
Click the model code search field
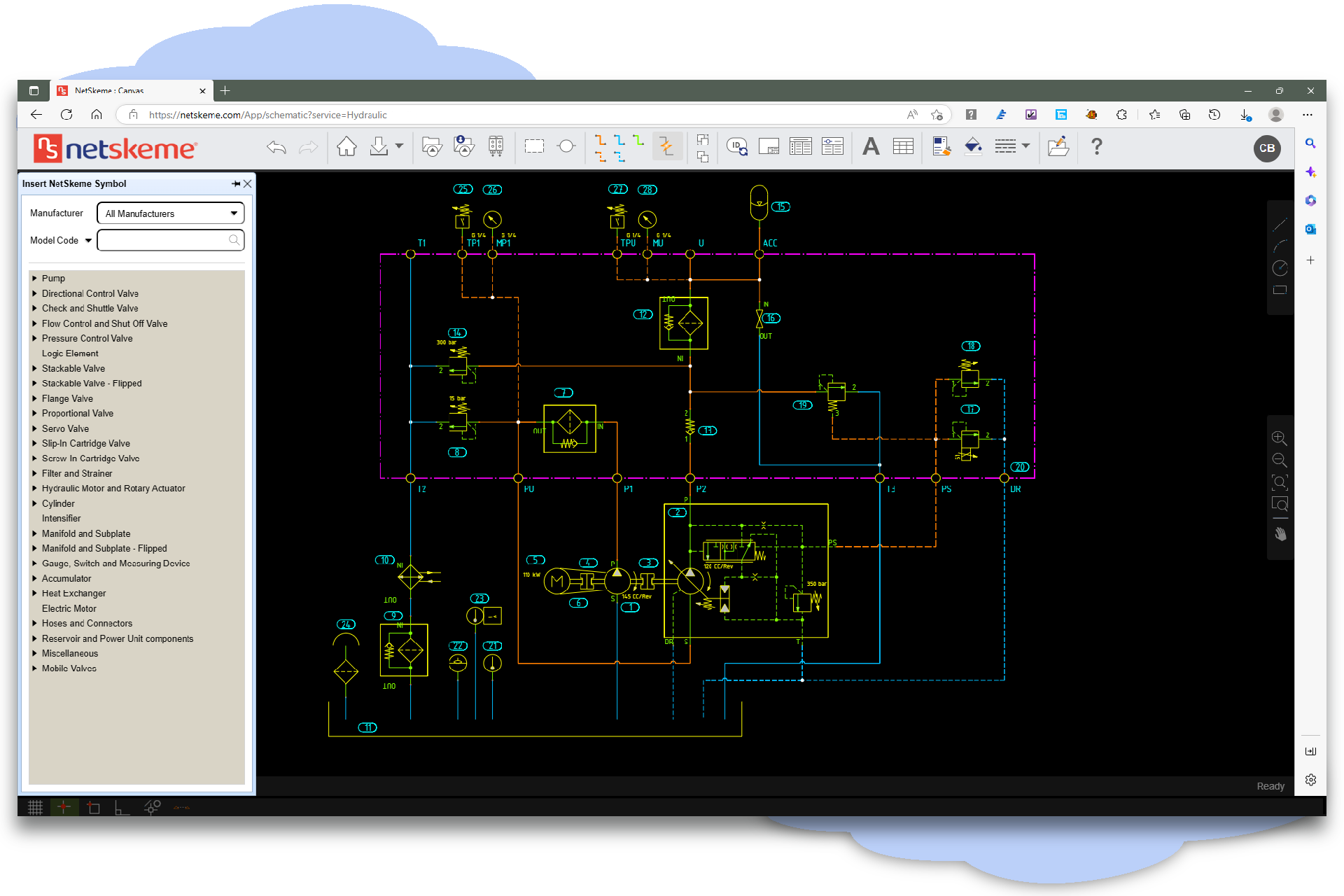171,240
